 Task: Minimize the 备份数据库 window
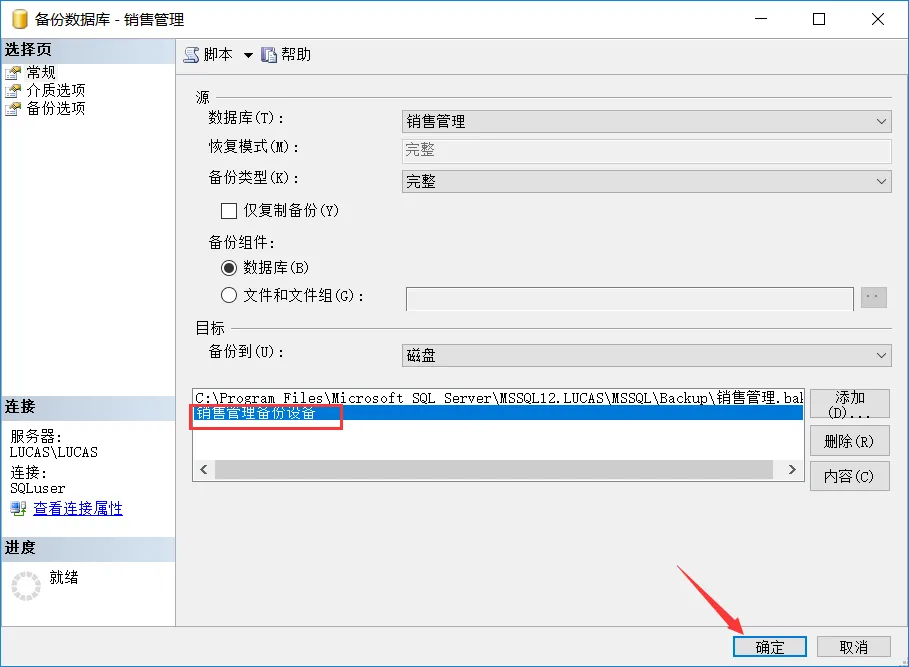tap(761, 19)
